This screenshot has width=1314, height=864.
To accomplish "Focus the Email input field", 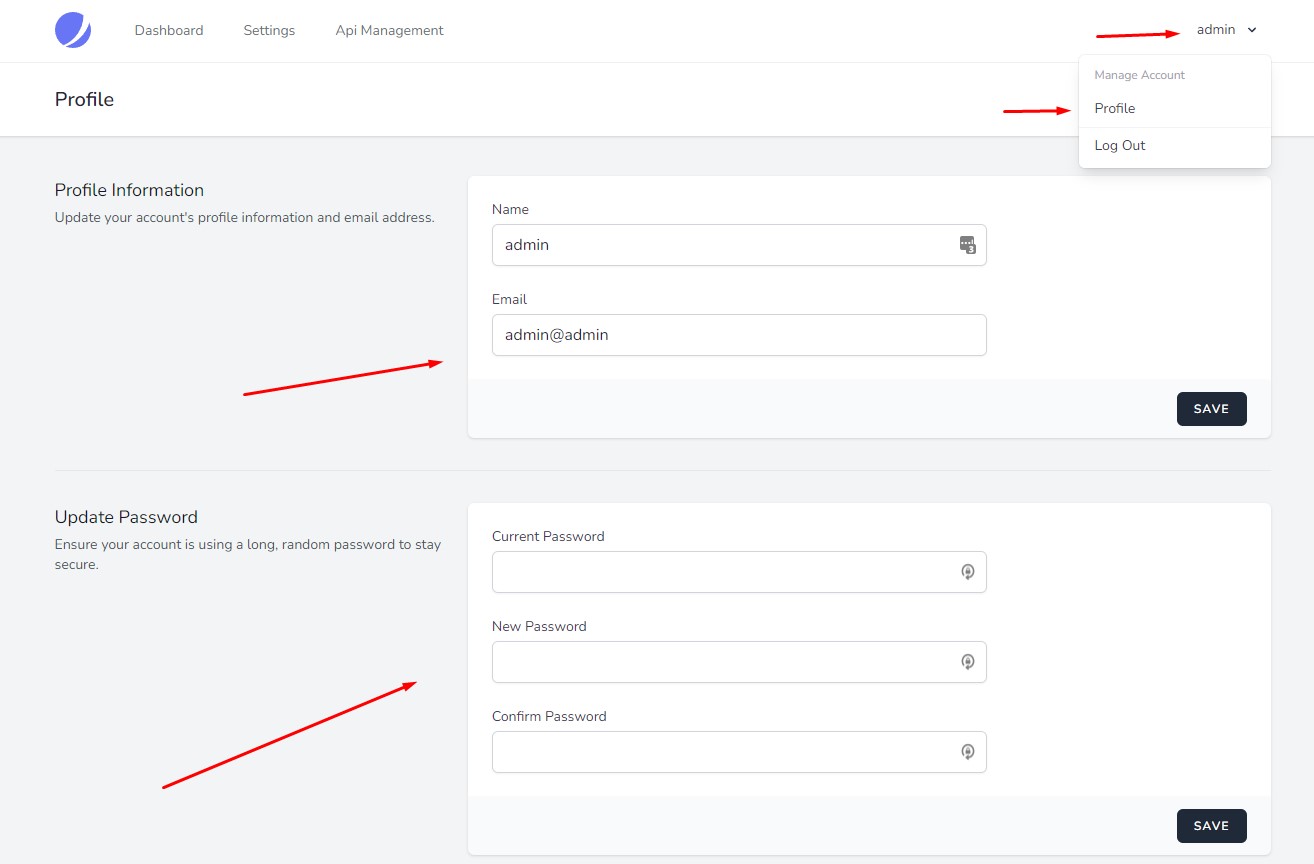I will point(739,335).
